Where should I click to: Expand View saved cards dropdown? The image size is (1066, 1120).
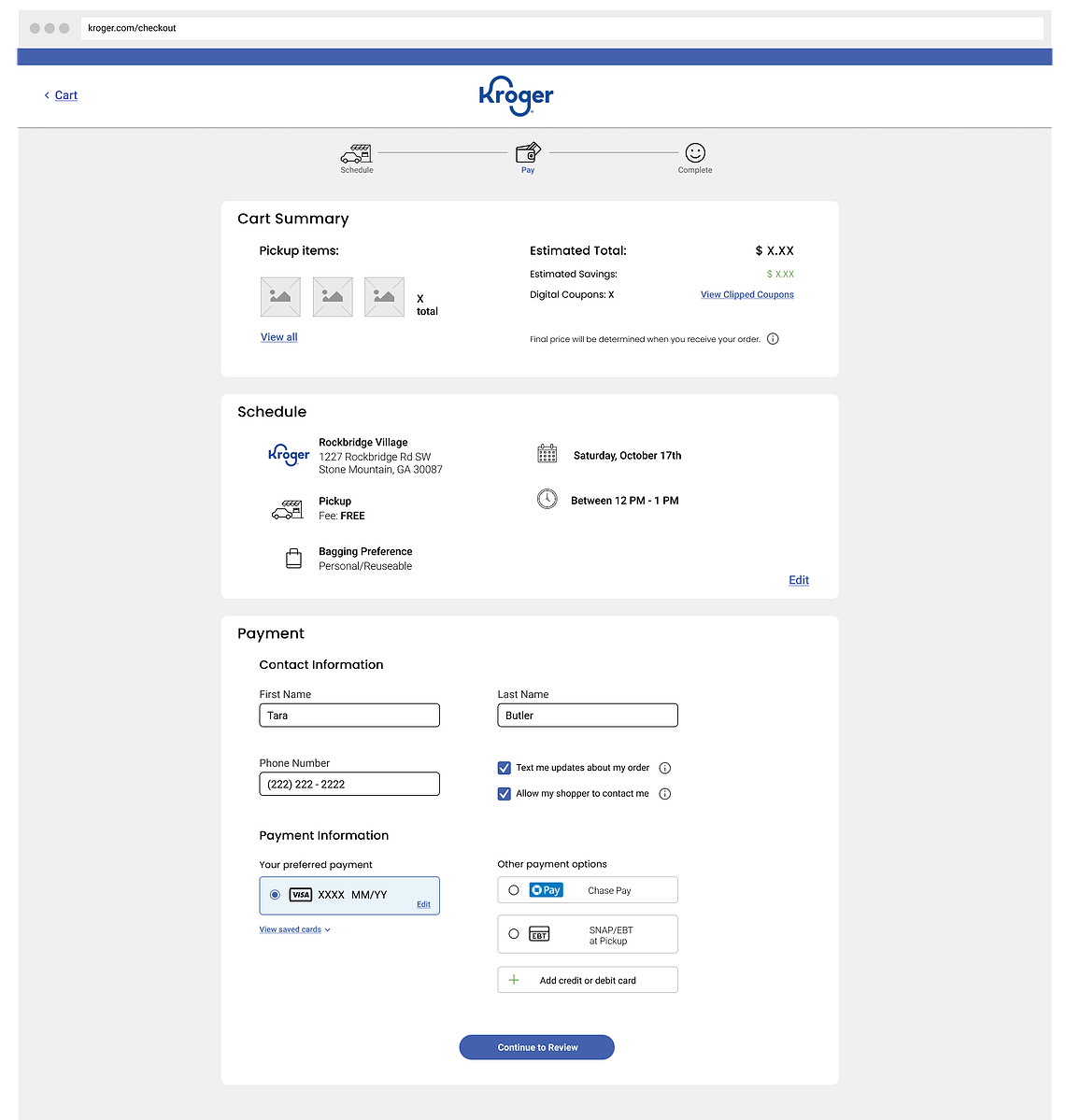coord(295,929)
